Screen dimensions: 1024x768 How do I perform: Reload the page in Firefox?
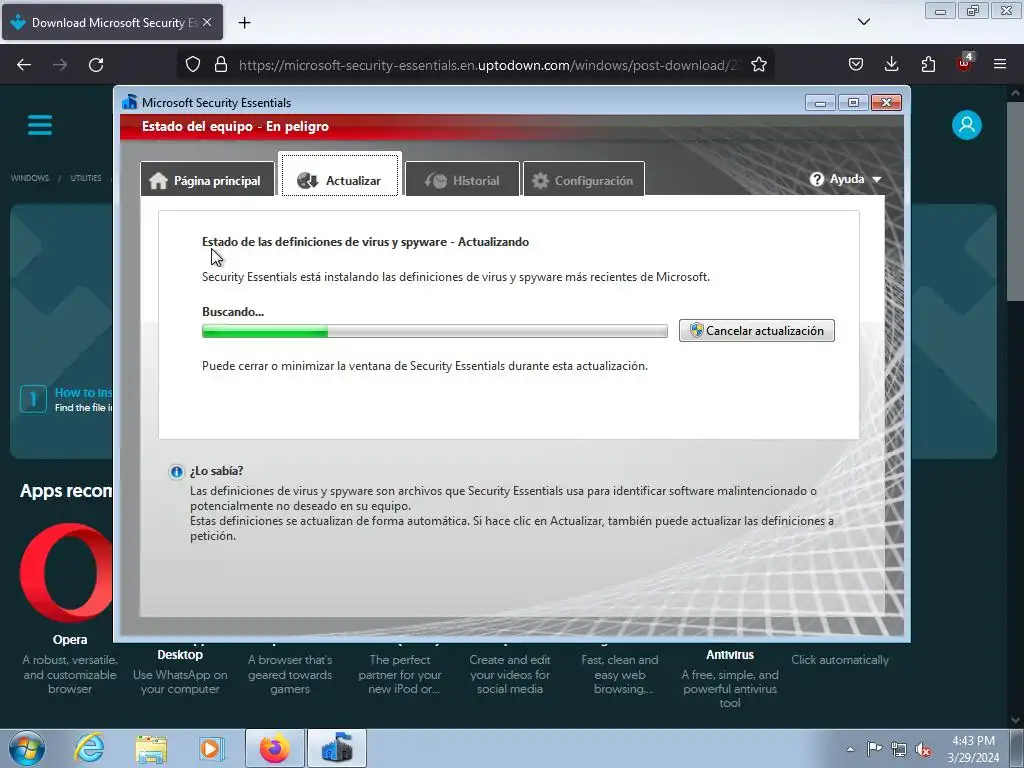tap(96, 65)
